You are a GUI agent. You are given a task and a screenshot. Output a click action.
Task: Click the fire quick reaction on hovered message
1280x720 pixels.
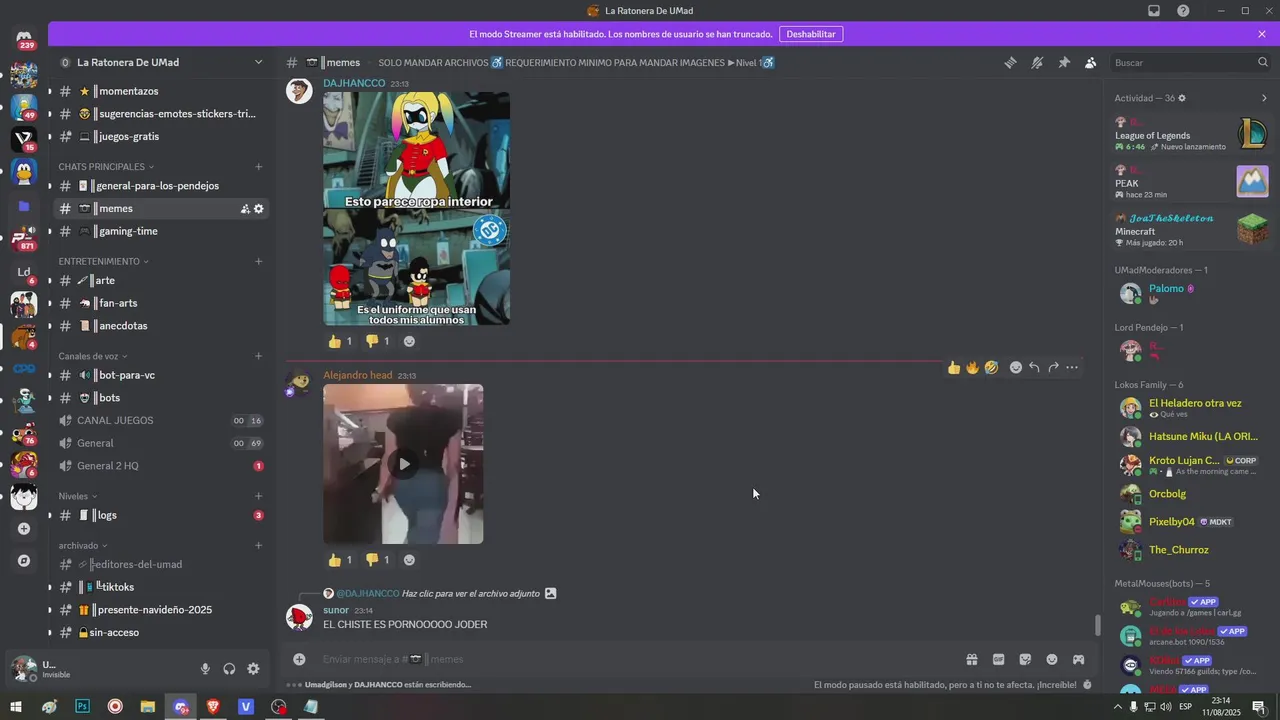click(x=972, y=368)
